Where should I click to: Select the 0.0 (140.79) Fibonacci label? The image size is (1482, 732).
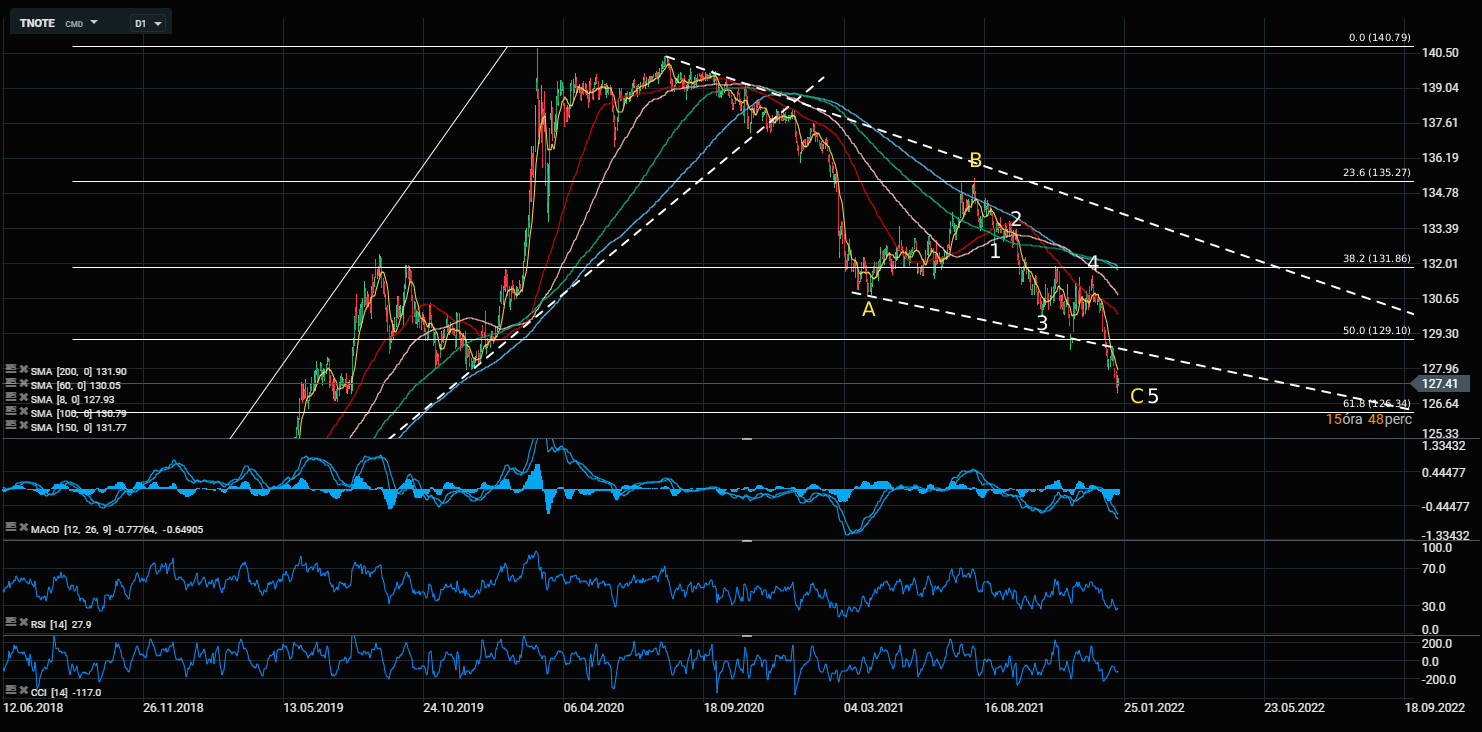pos(1379,37)
